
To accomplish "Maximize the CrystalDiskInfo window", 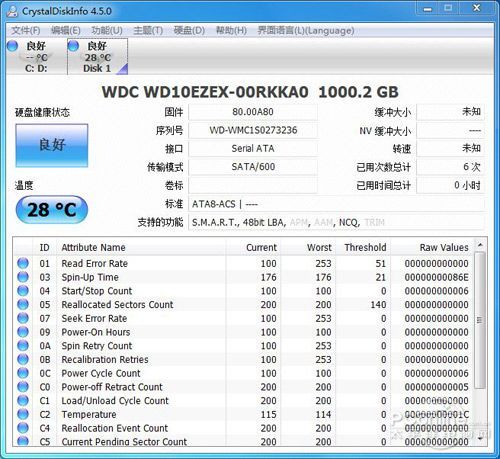I will (x=448, y=9).
